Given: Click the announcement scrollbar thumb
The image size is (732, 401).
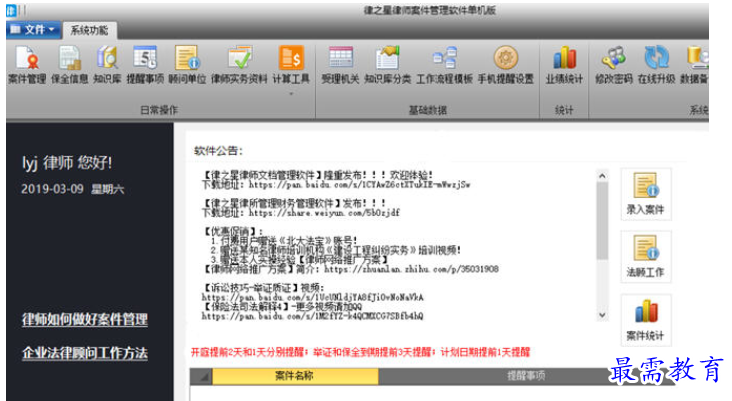Looking at the screenshot, I should (x=602, y=220).
